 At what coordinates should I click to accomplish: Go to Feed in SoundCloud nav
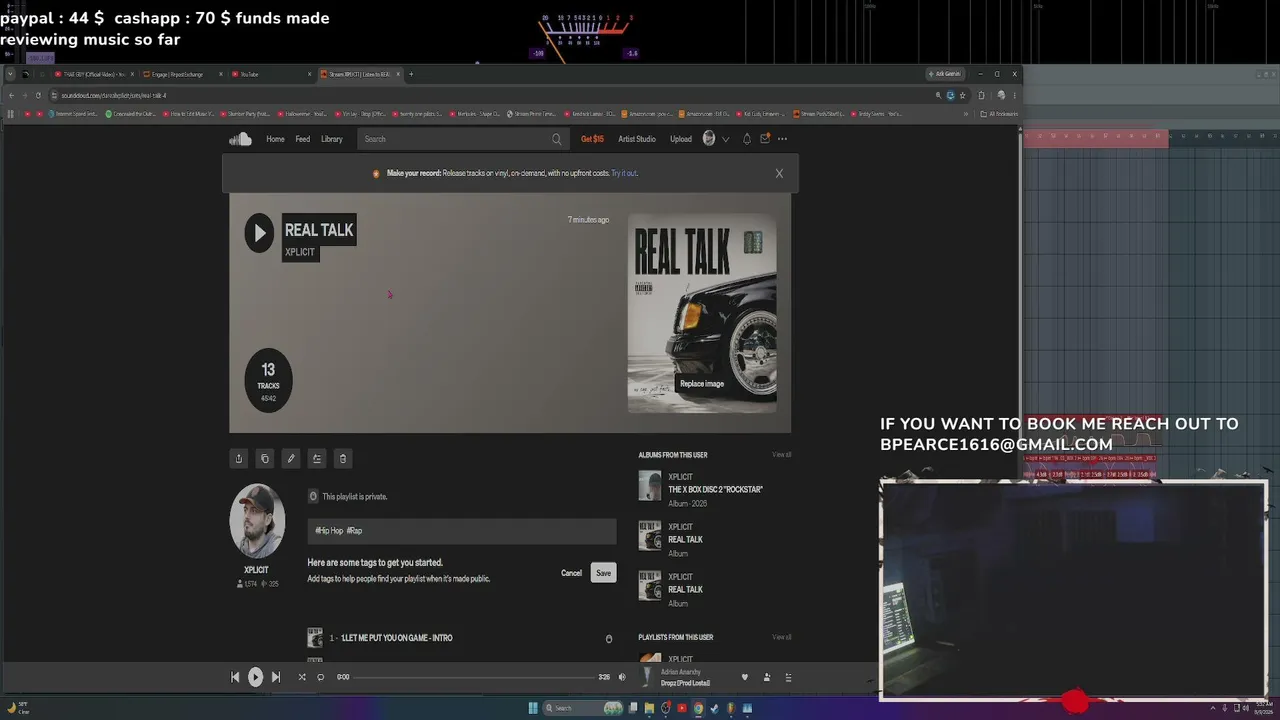302,139
